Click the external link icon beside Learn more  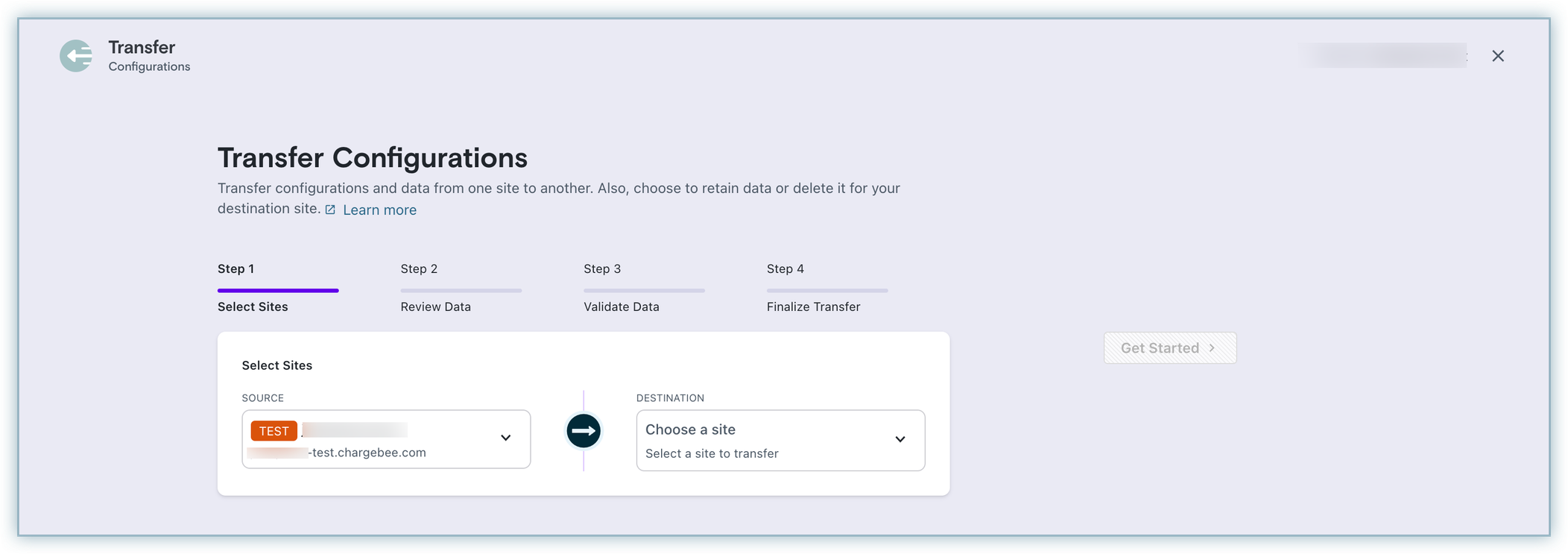click(x=330, y=210)
